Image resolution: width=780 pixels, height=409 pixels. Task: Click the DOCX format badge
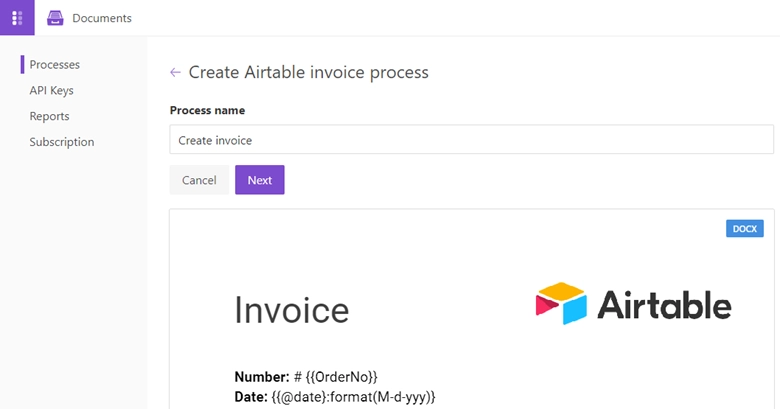[x=745, y=229]
